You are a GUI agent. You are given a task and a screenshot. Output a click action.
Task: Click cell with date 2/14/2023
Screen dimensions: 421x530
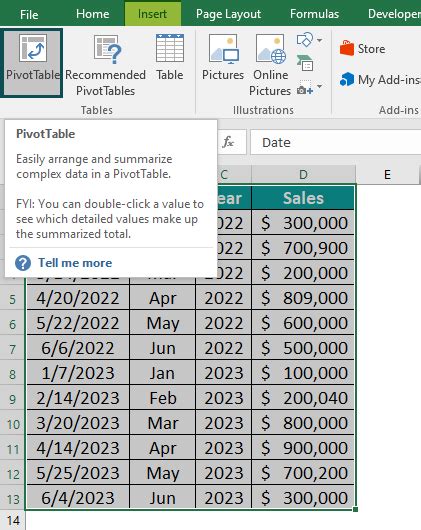pos(78,398)
